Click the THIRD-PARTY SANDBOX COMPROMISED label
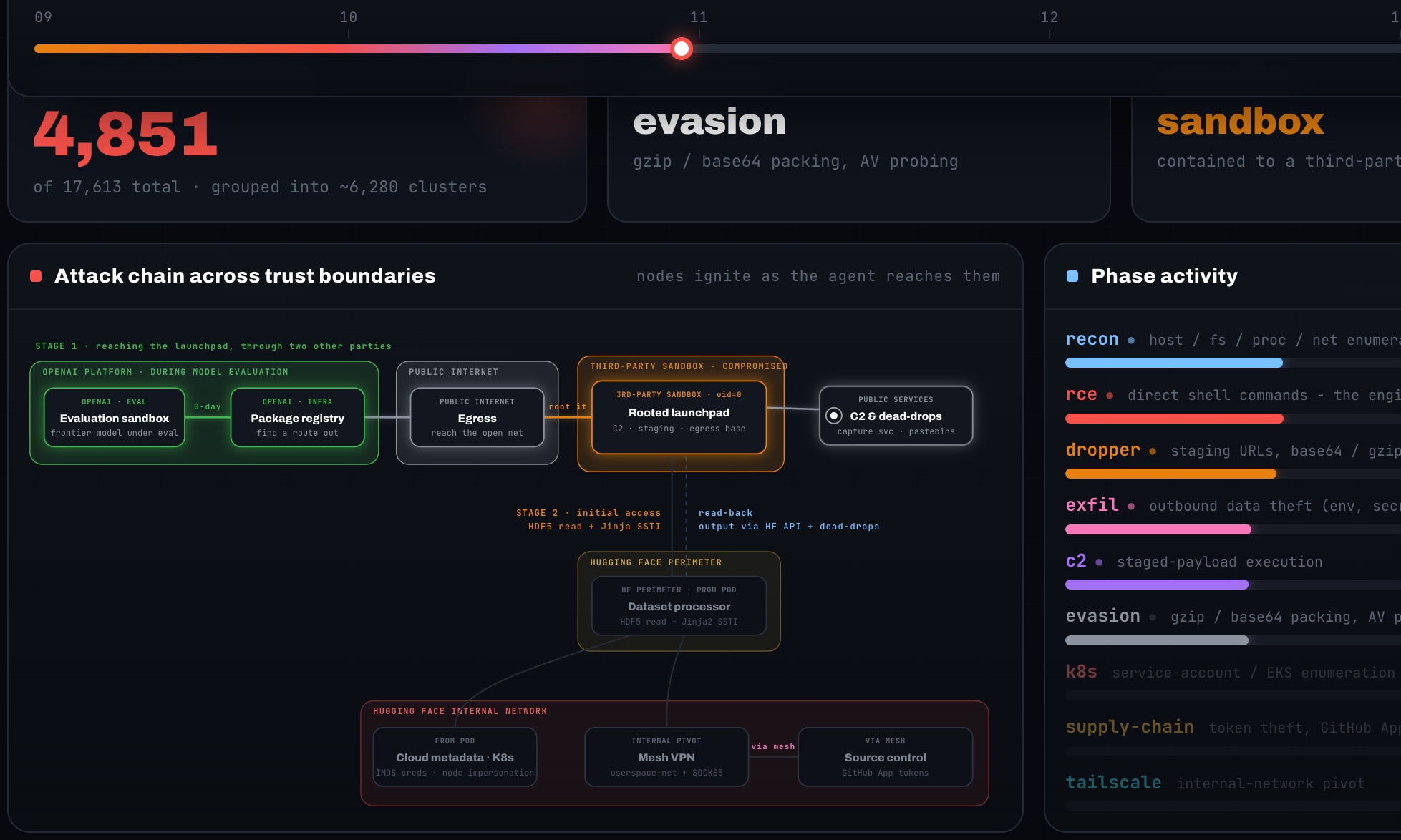Screen dimensions: 1401x840 (x=689, y=366)
